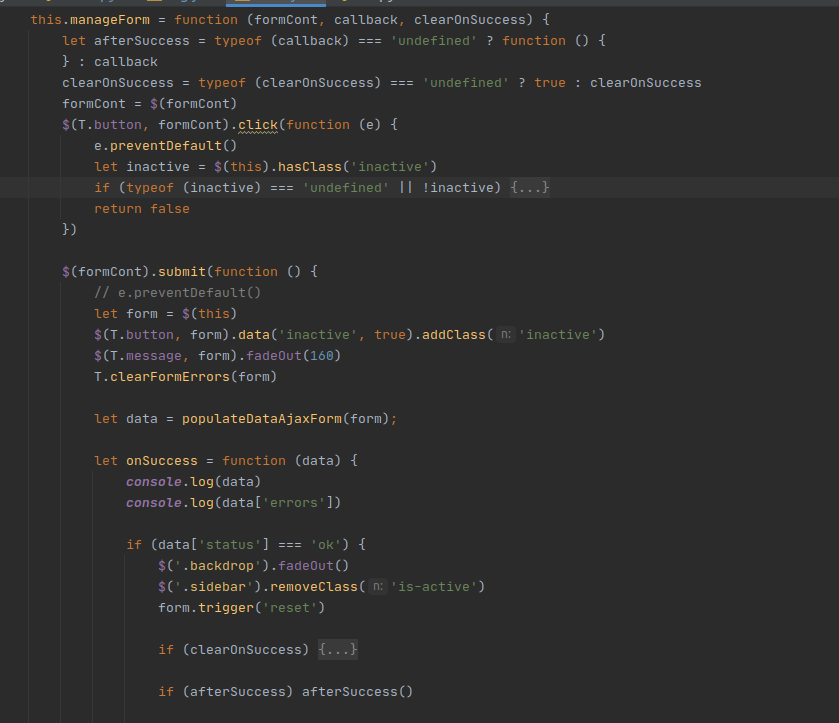
Task: Click the 'addClass' method name
Action: pyautogui.click(x=454, y=335)
